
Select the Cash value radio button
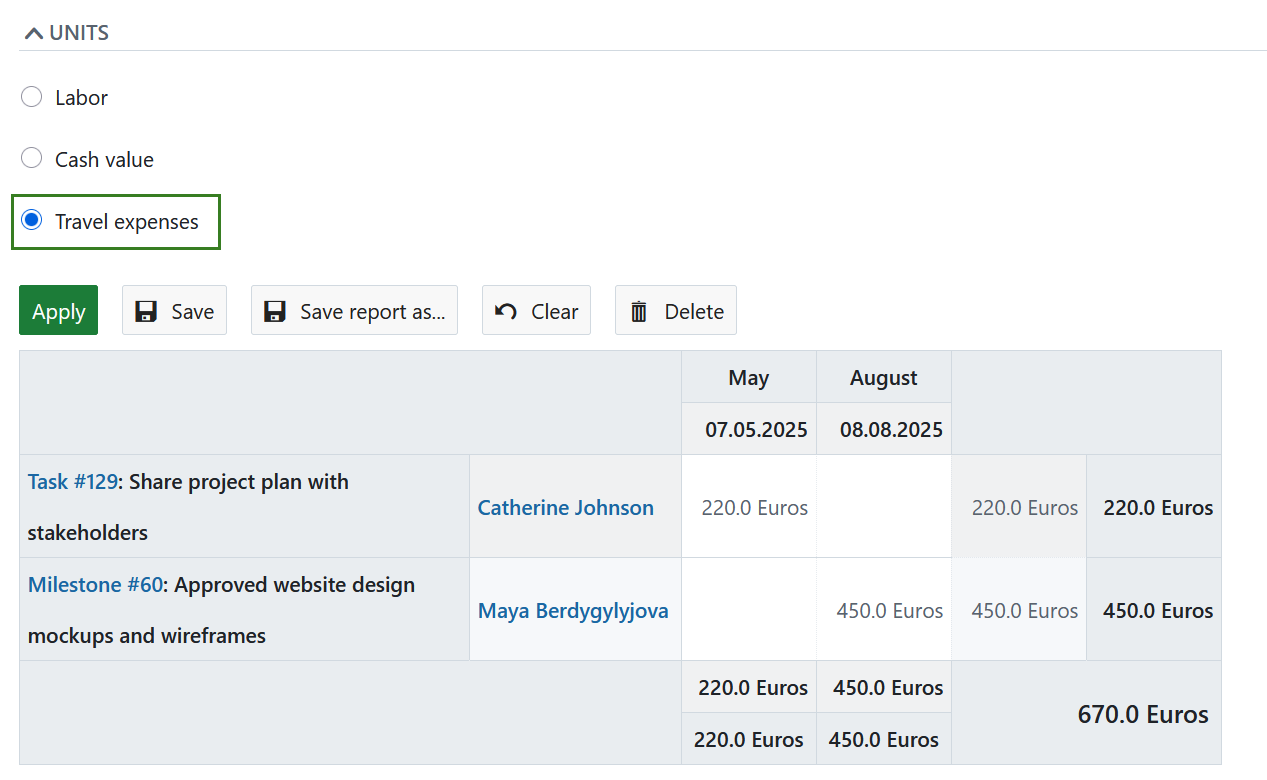tap(31, 157)
